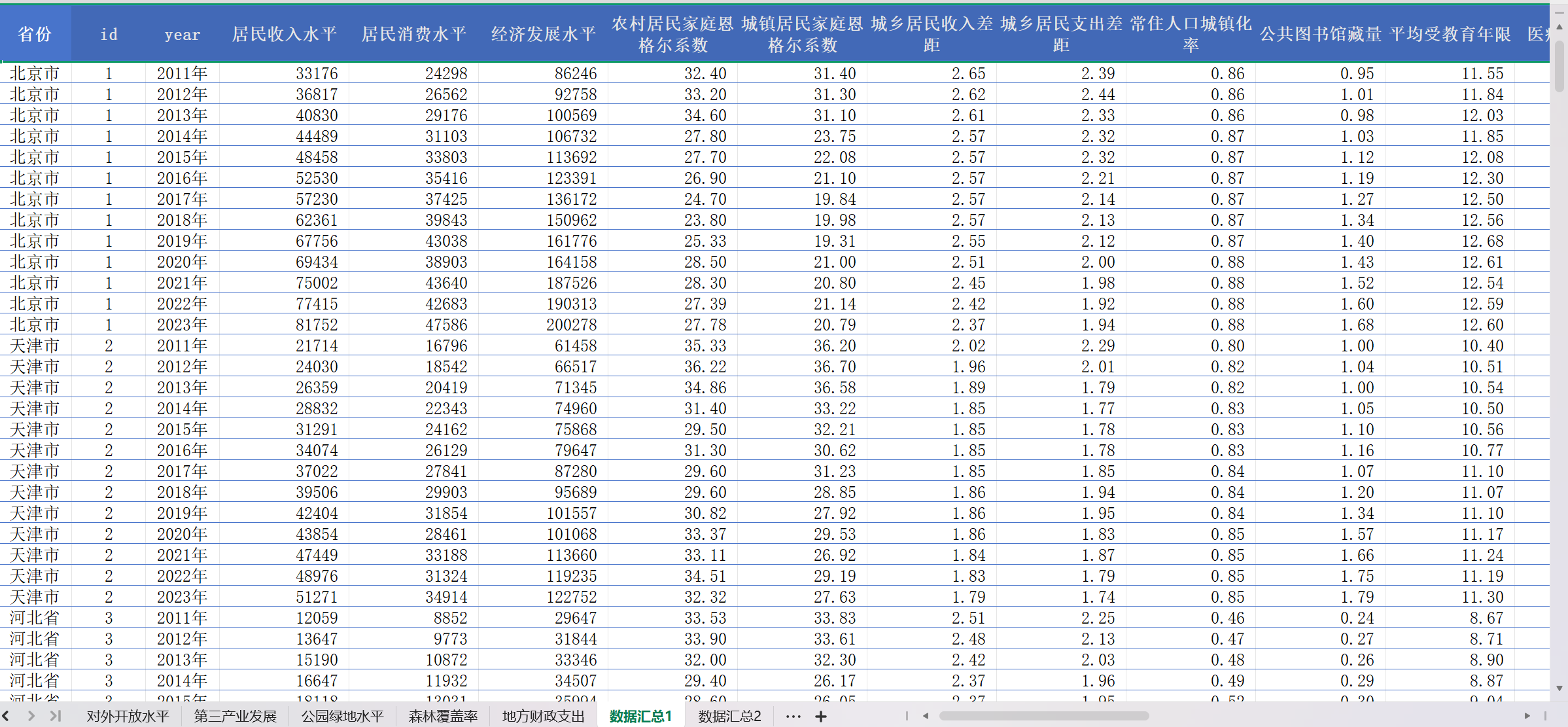Click vertical scrollbar down arrow
This screenshot has height=727, width=1568.
tap(1559, 688)
